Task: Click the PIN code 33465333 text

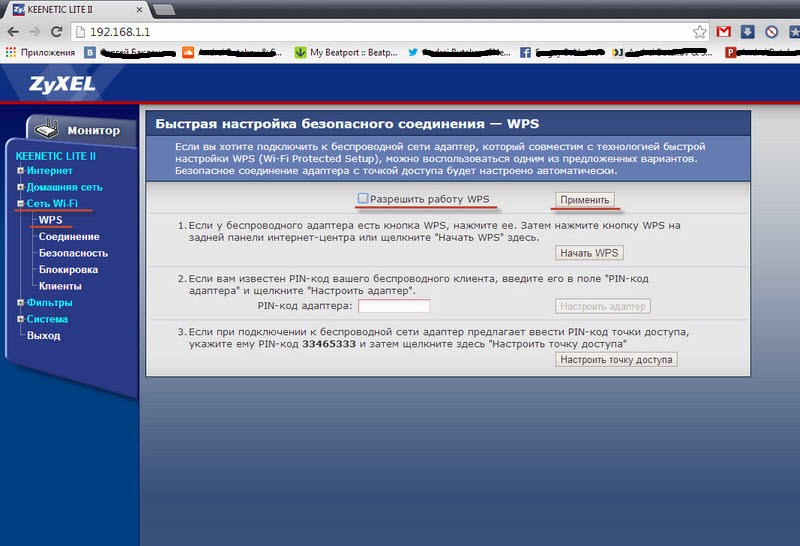Action: (329, 343)
